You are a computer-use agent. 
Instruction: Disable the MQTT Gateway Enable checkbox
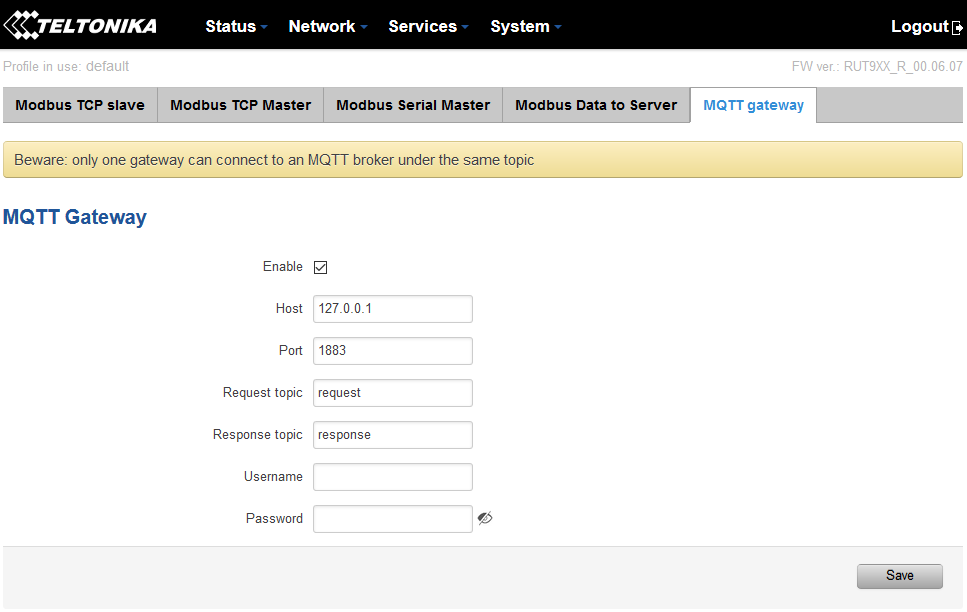coord(320,266)
